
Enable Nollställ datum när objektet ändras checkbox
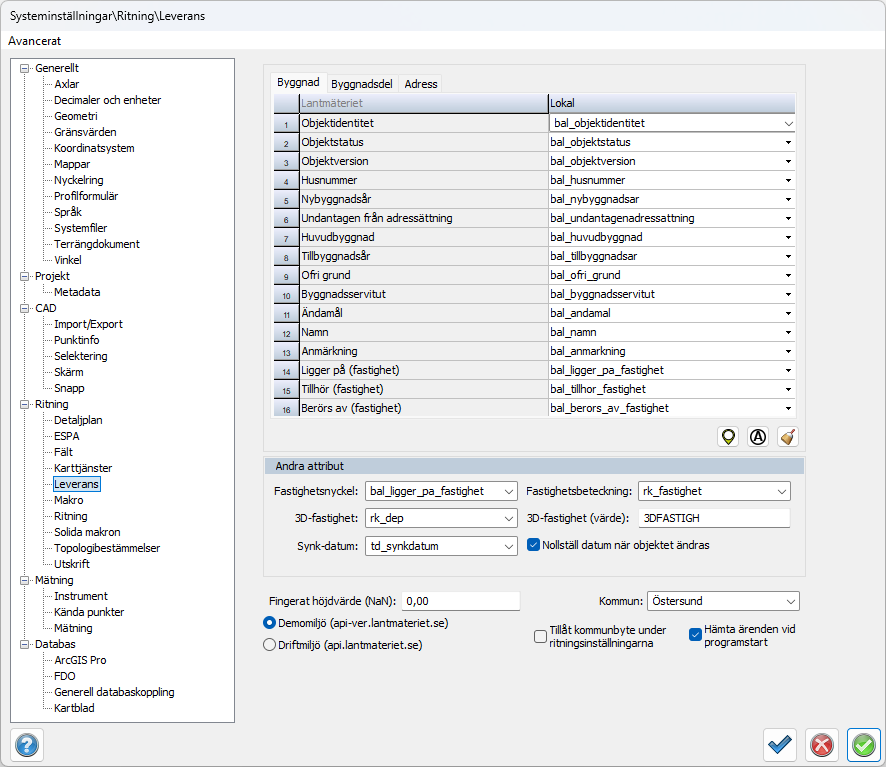[535, 545]
